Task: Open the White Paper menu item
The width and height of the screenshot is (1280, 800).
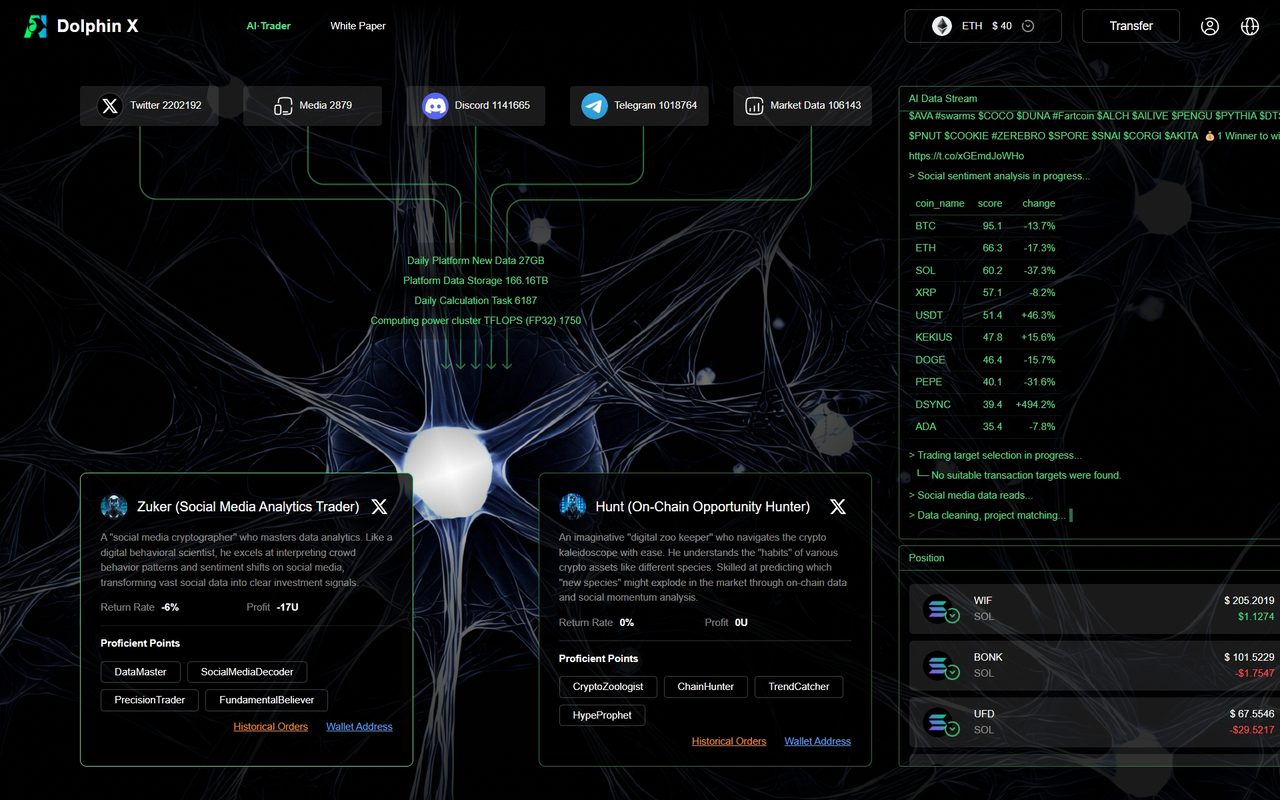Action: click(x=358, y=26)
